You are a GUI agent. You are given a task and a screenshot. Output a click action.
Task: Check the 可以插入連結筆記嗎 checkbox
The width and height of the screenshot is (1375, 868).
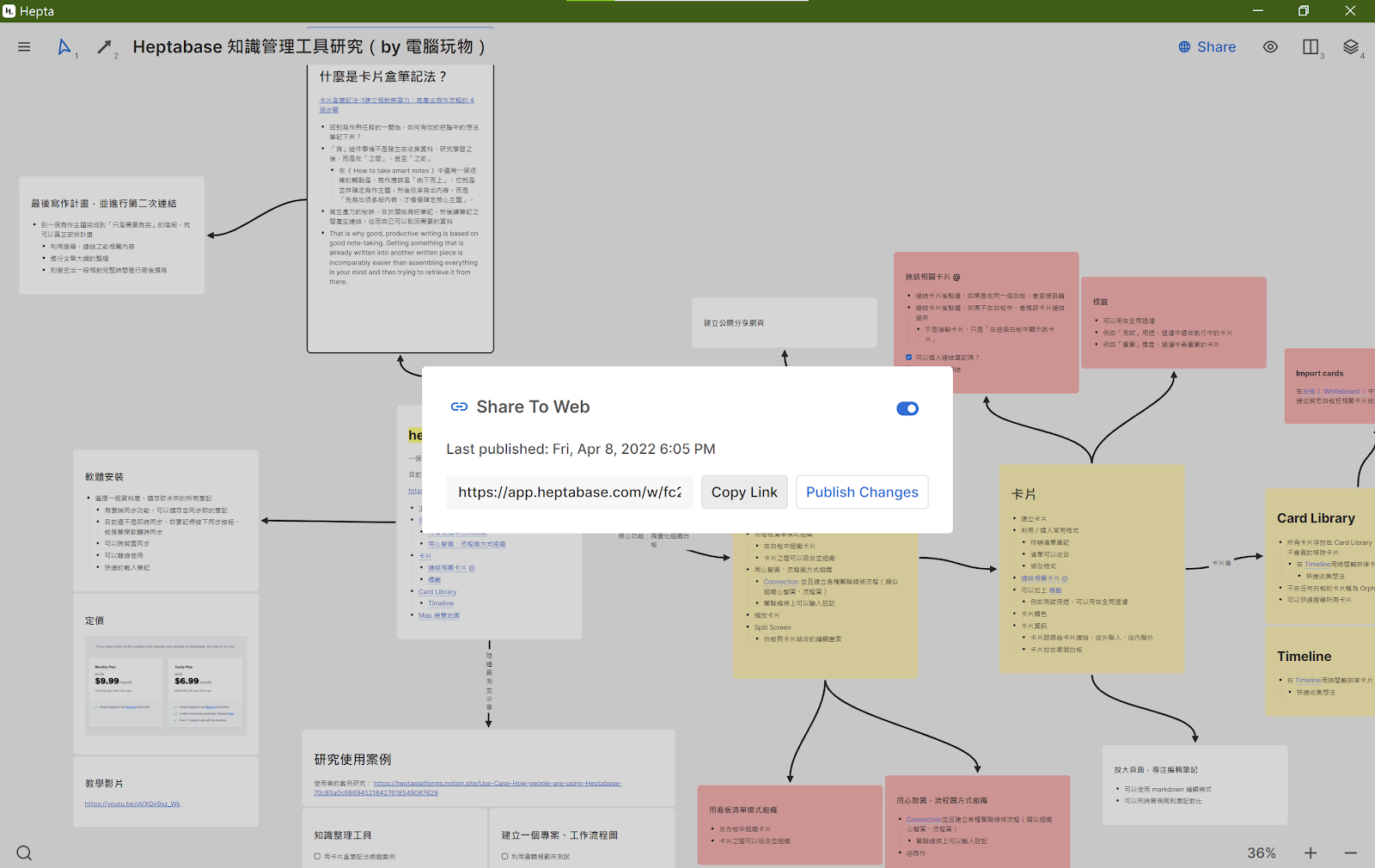909,358
